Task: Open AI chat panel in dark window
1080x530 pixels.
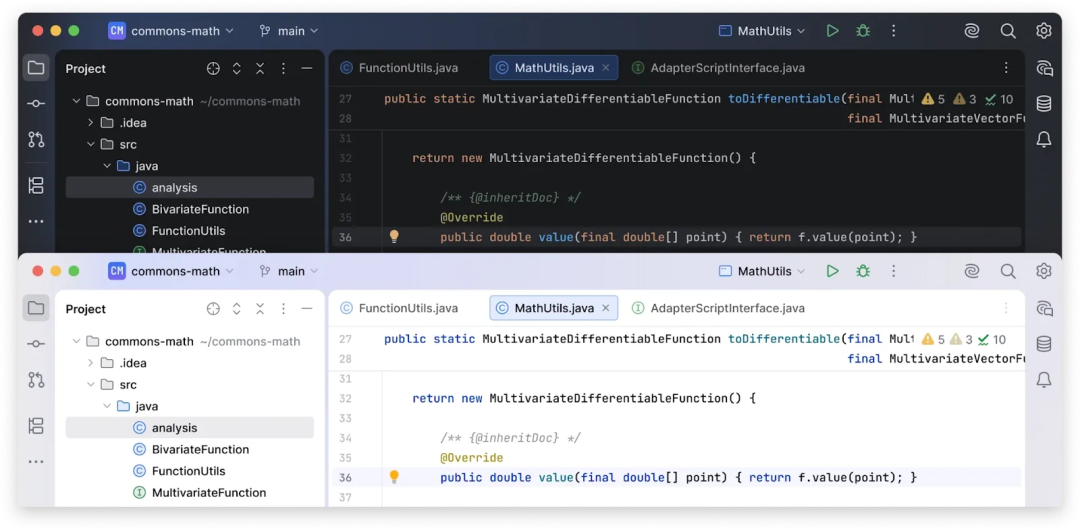Action: (1044, 68)
